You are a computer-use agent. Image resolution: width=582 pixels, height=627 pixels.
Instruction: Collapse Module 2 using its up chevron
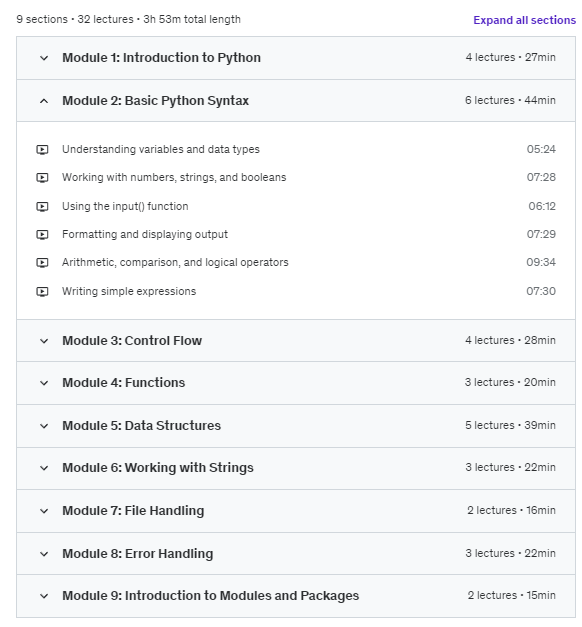[x=44, y=101]
